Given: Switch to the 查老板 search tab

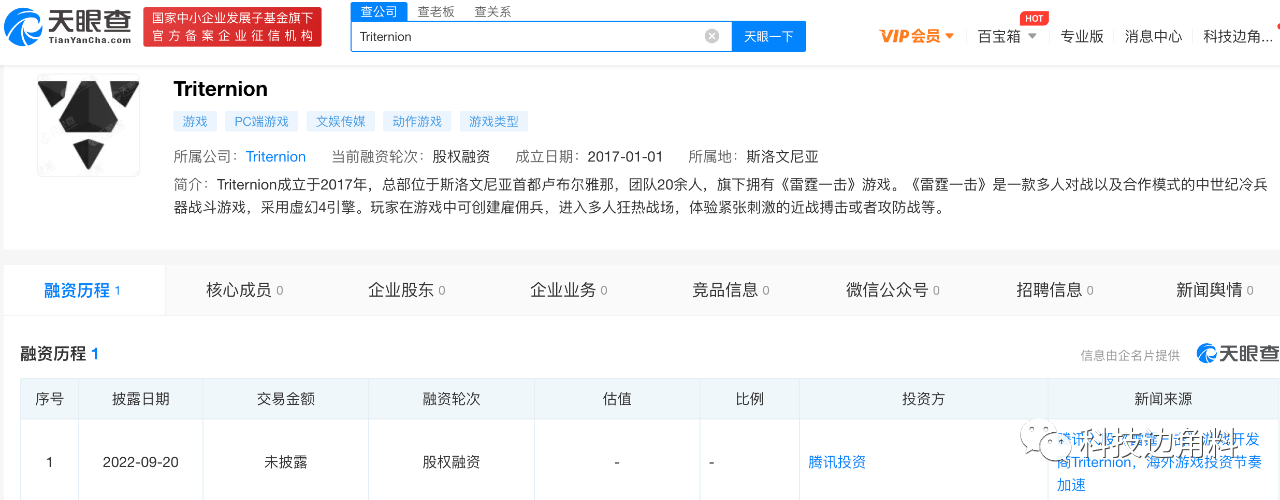Looking at the screenshot, I should (436, 12).
